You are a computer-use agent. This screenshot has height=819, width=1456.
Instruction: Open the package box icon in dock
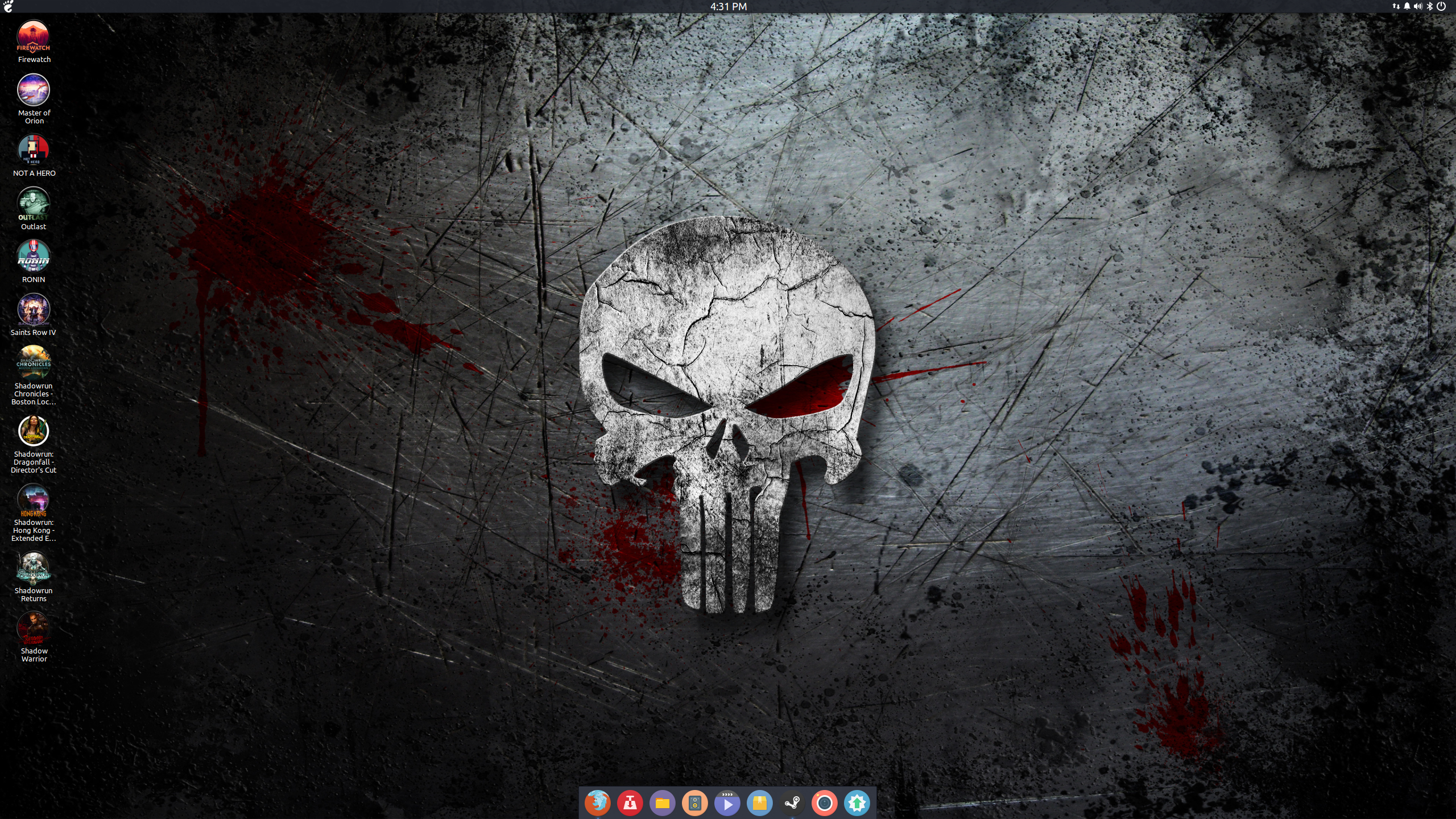coord(759,803)
